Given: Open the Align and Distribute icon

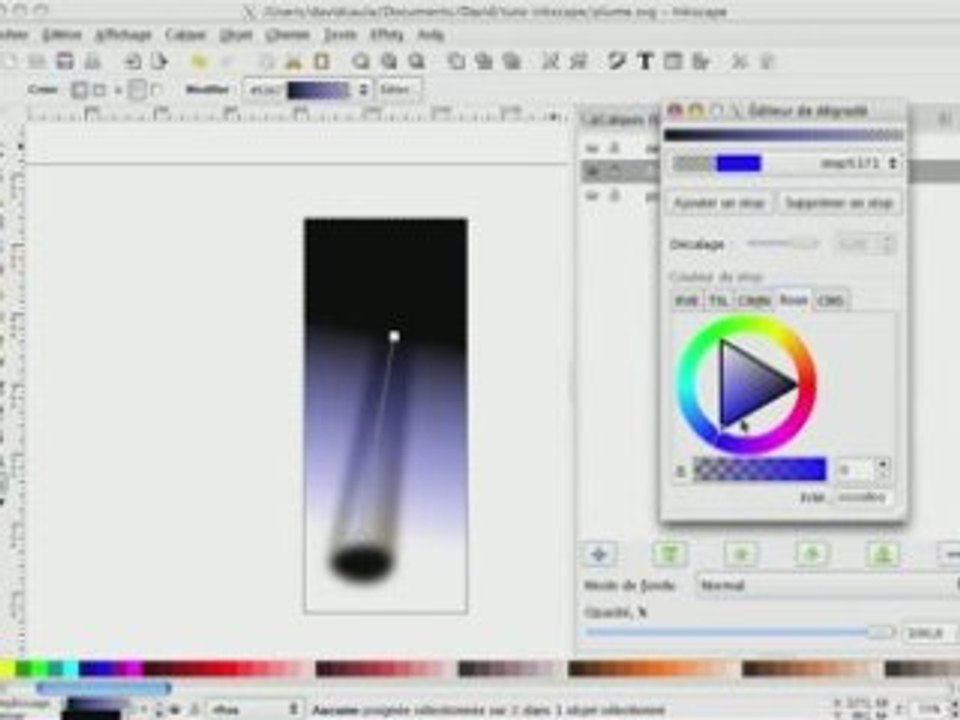Looking at the screenshot, I should tap(700, 61).
